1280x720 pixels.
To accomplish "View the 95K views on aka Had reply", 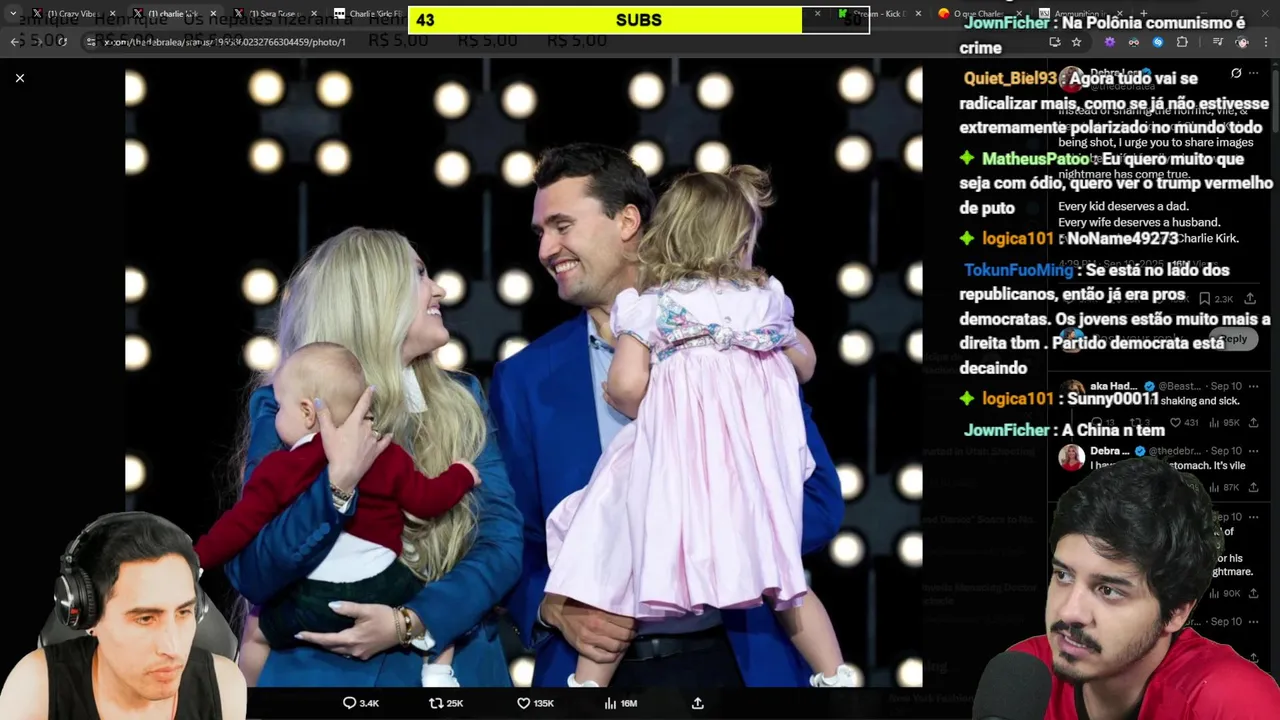I will point(1223,423).
